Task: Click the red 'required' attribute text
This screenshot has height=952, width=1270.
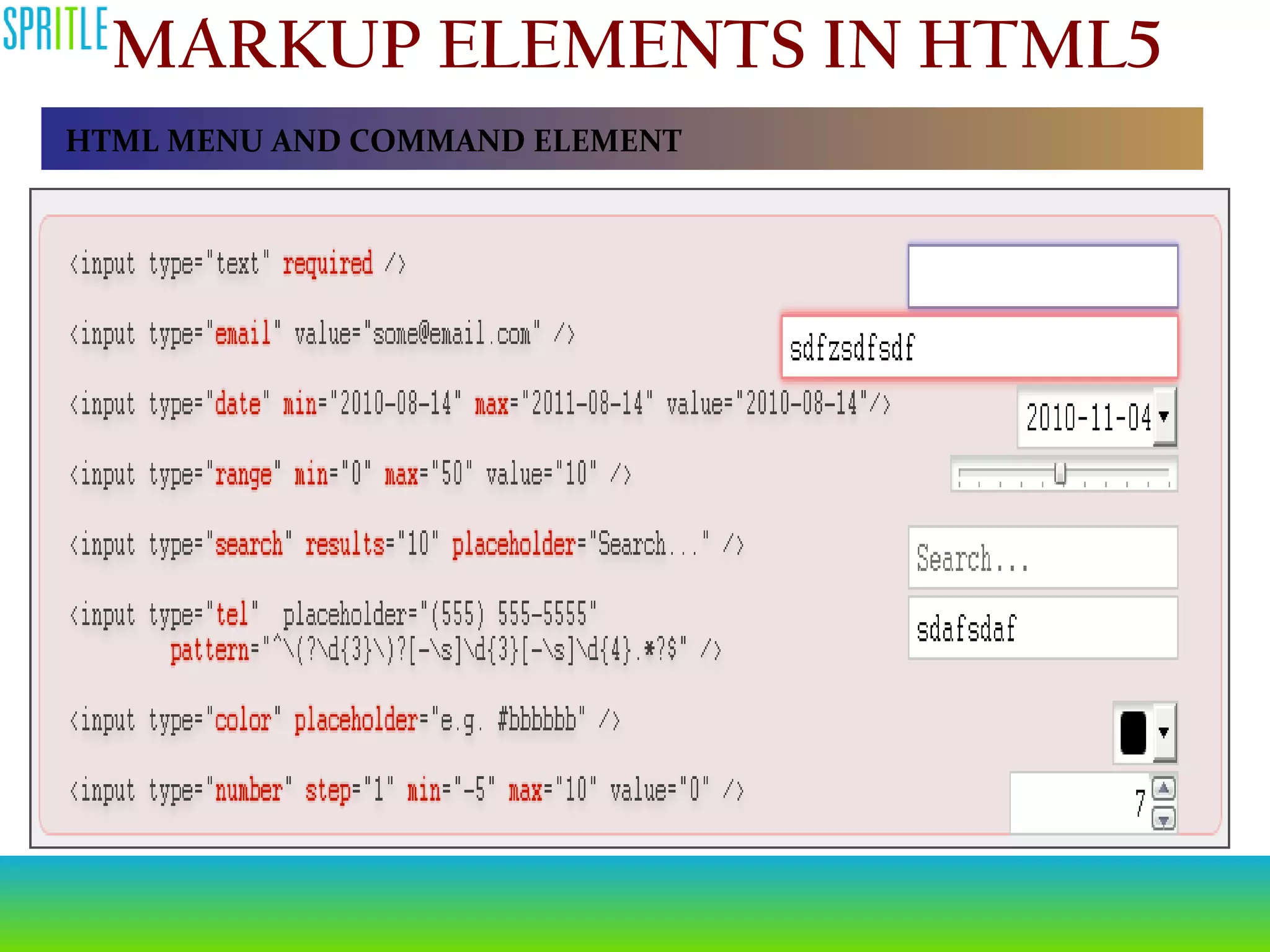Action: point(327,264)
